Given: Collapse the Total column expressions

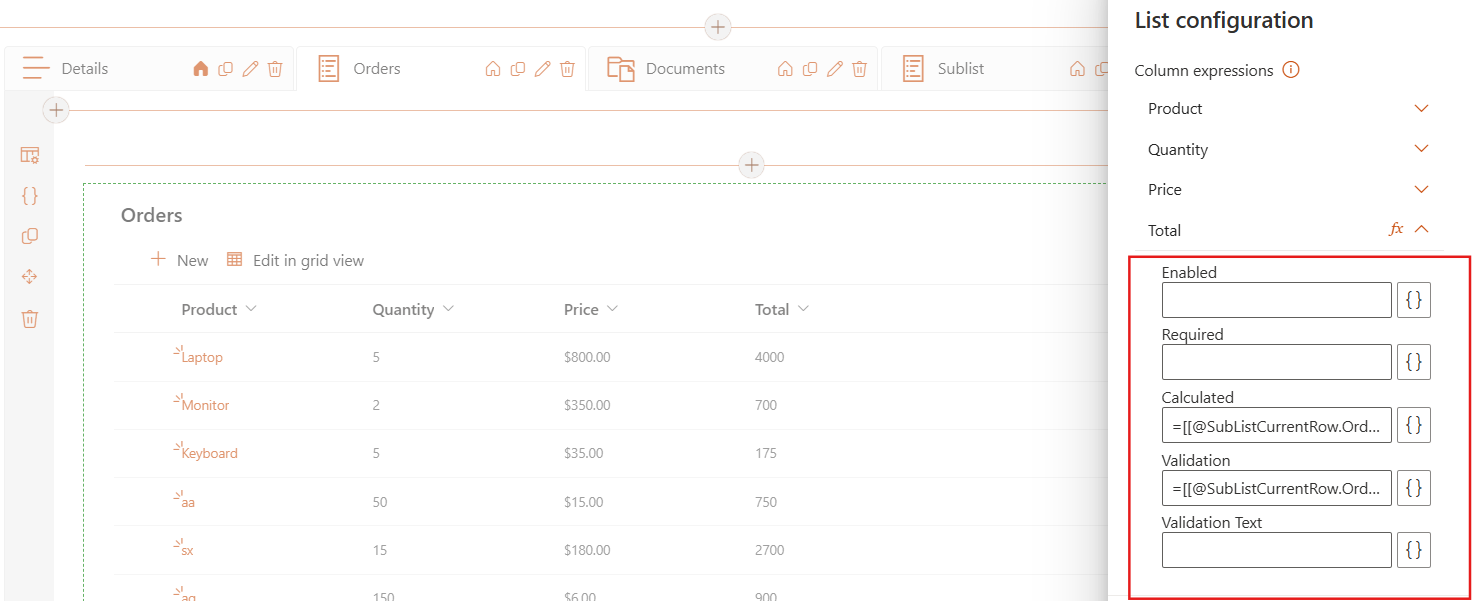Looking at the screenshot, I should point(1422,229).
